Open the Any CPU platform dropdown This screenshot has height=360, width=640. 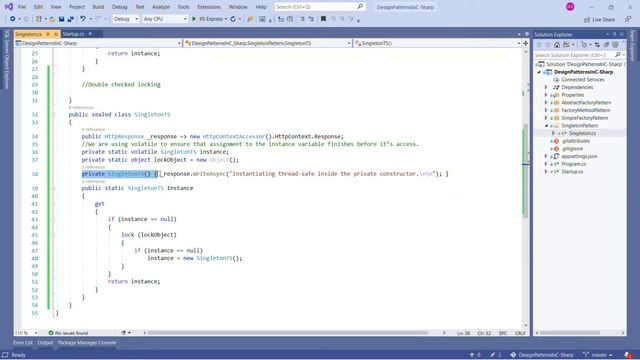[165, 19]
